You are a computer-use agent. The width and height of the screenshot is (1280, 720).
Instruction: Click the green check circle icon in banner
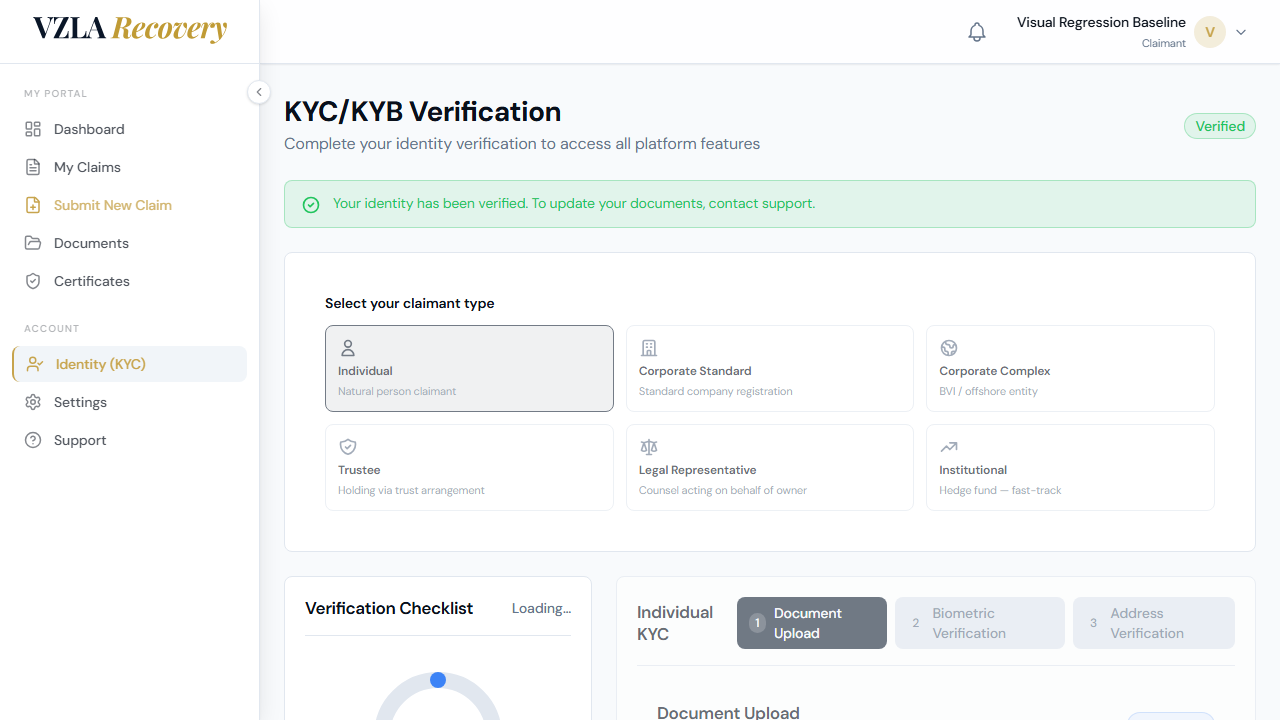pos(311,204)
